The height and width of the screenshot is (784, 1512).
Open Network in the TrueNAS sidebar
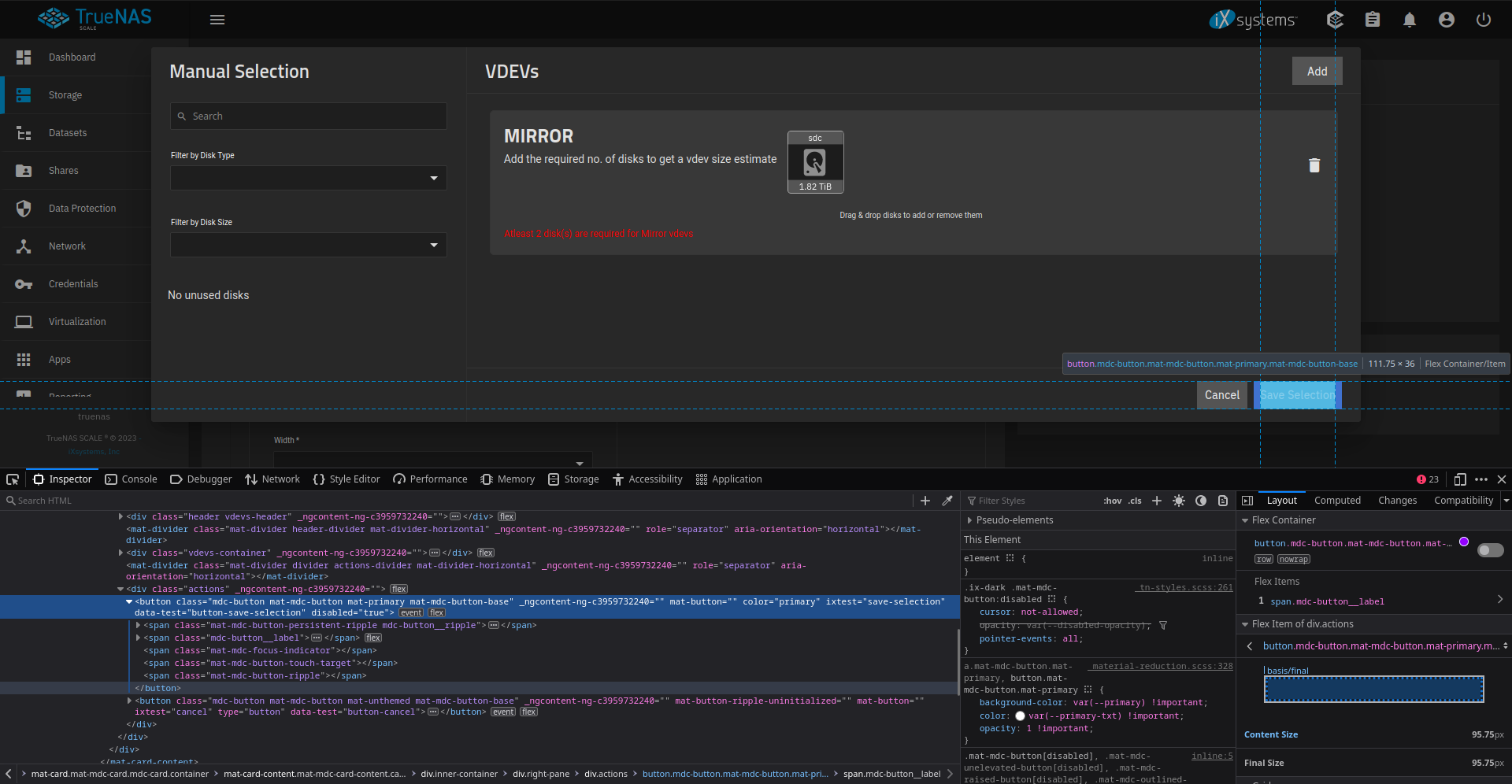click(76, 246)
